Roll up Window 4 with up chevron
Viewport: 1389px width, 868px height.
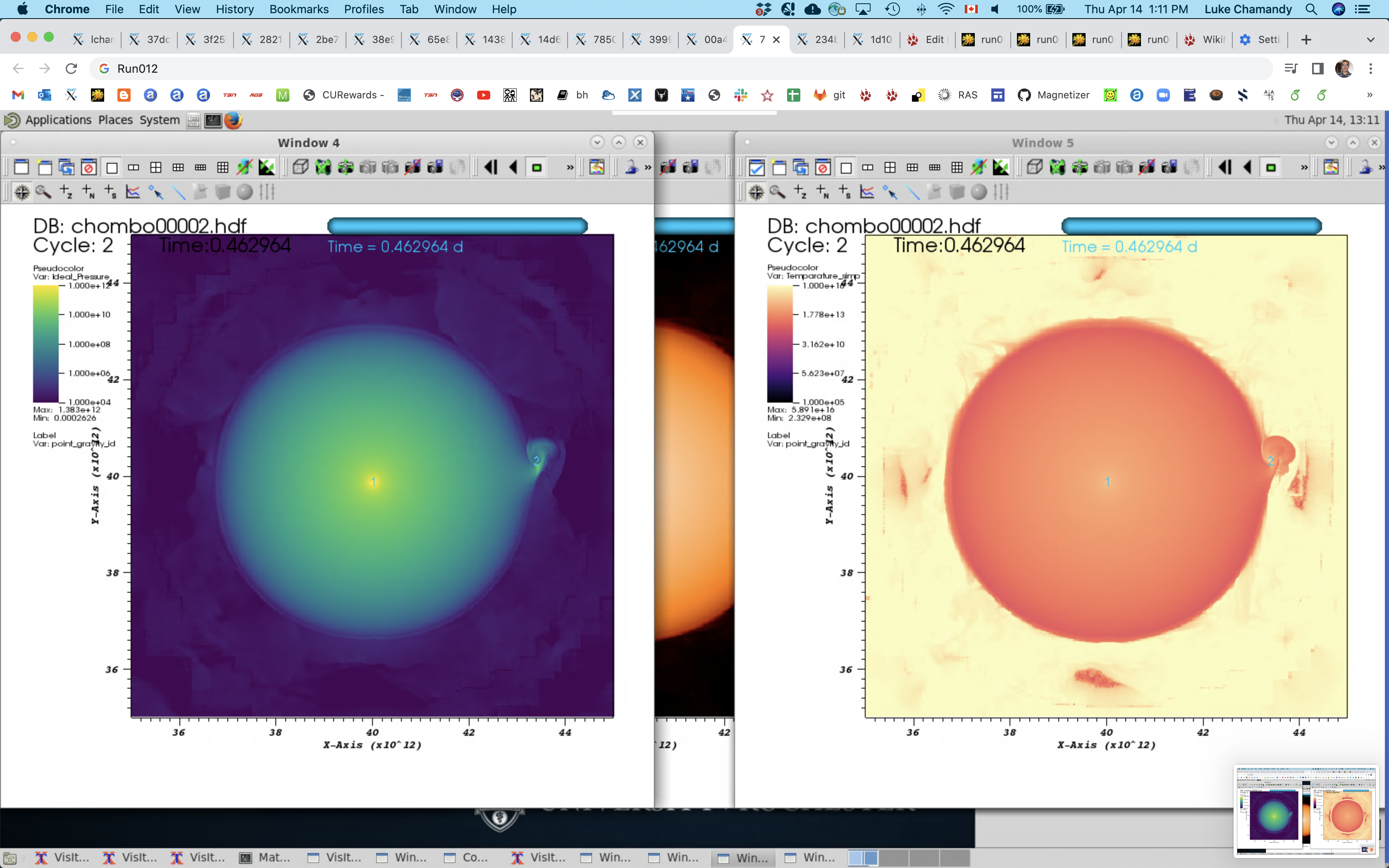click(619, 142)
